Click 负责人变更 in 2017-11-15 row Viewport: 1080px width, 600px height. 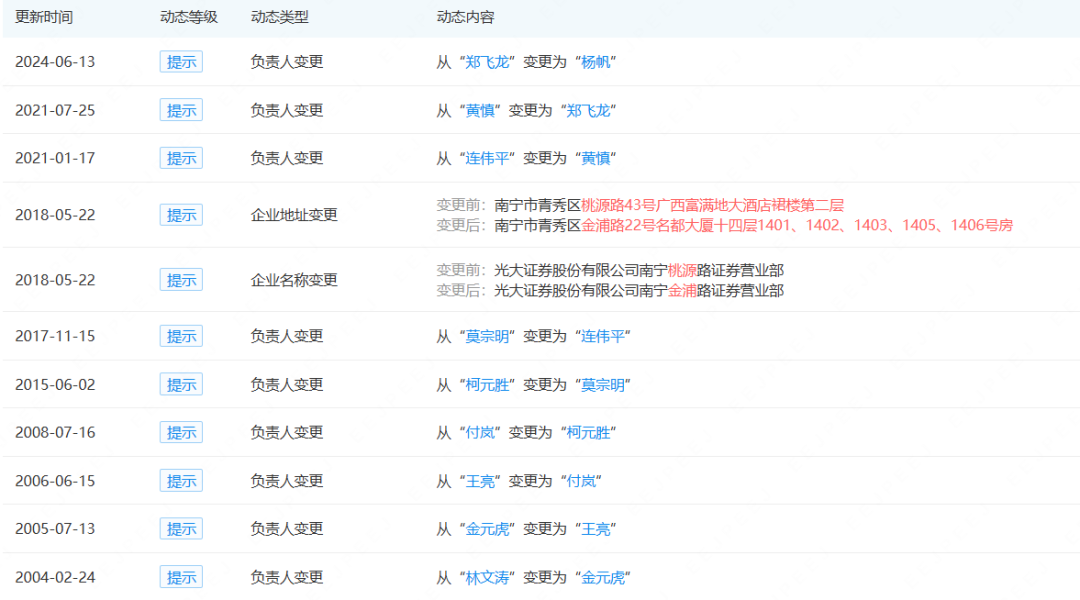287,336
